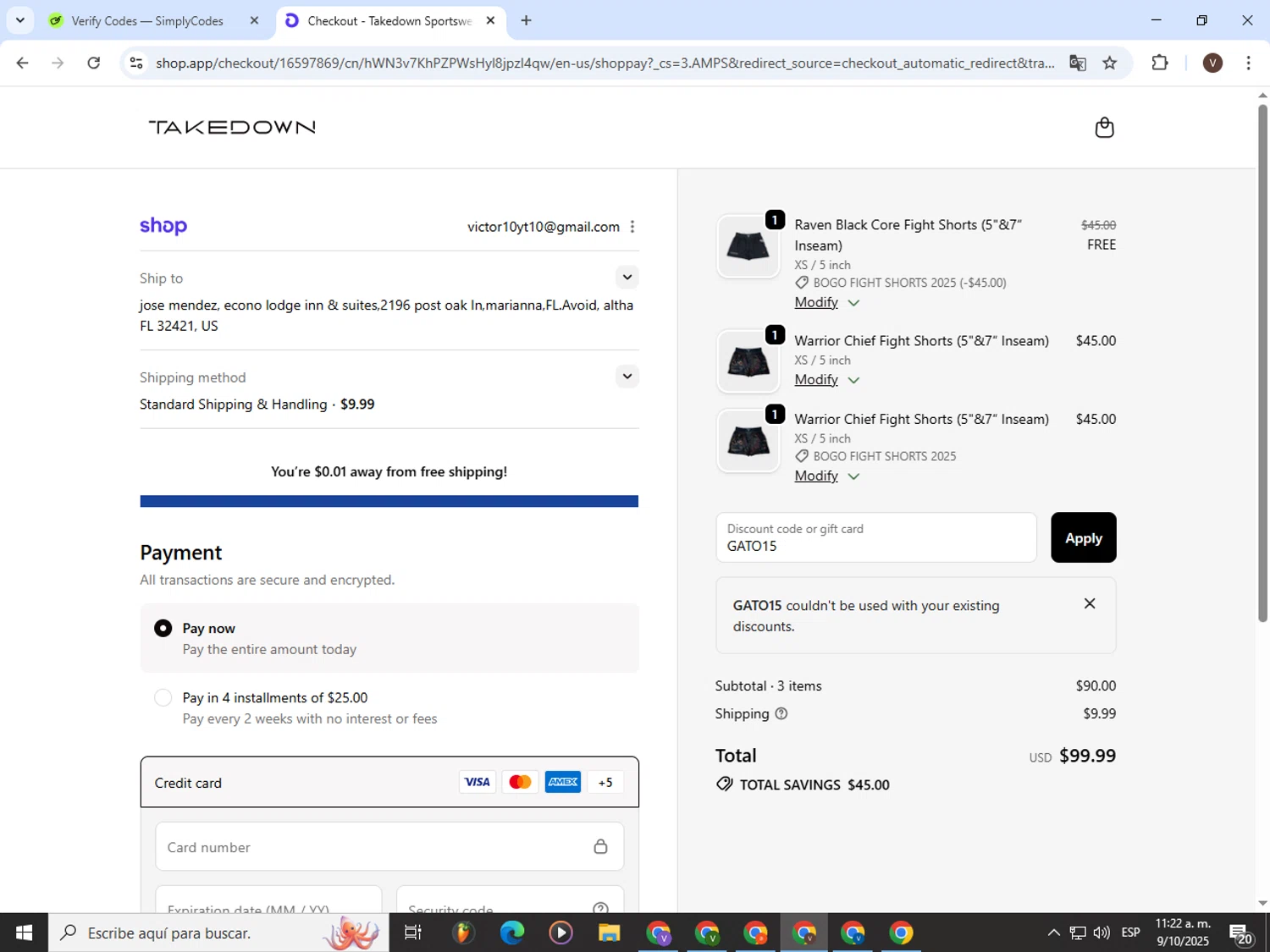Image resolution: width=1270 pixels, height=952 pixels.
Task: Select the Credit card payment header
Action: pyautogui.click(x=389, y=782)
